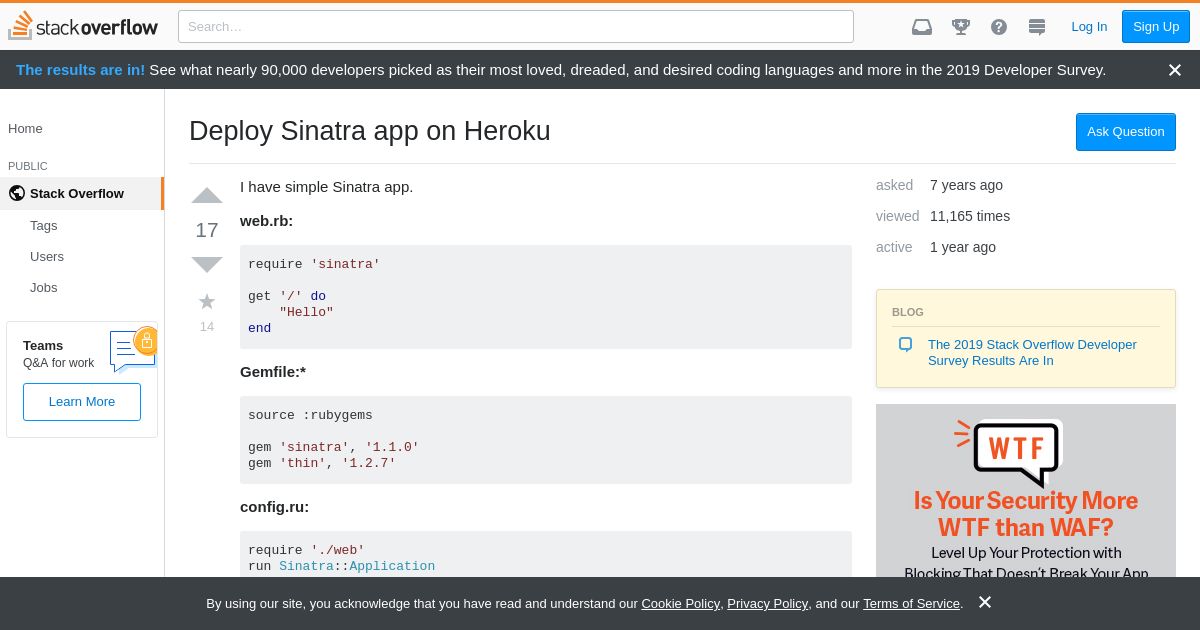1200x630 pixels.
Task: Click the '1 year ago' active link
Action: pyautogui.click(x=963, y=247)
